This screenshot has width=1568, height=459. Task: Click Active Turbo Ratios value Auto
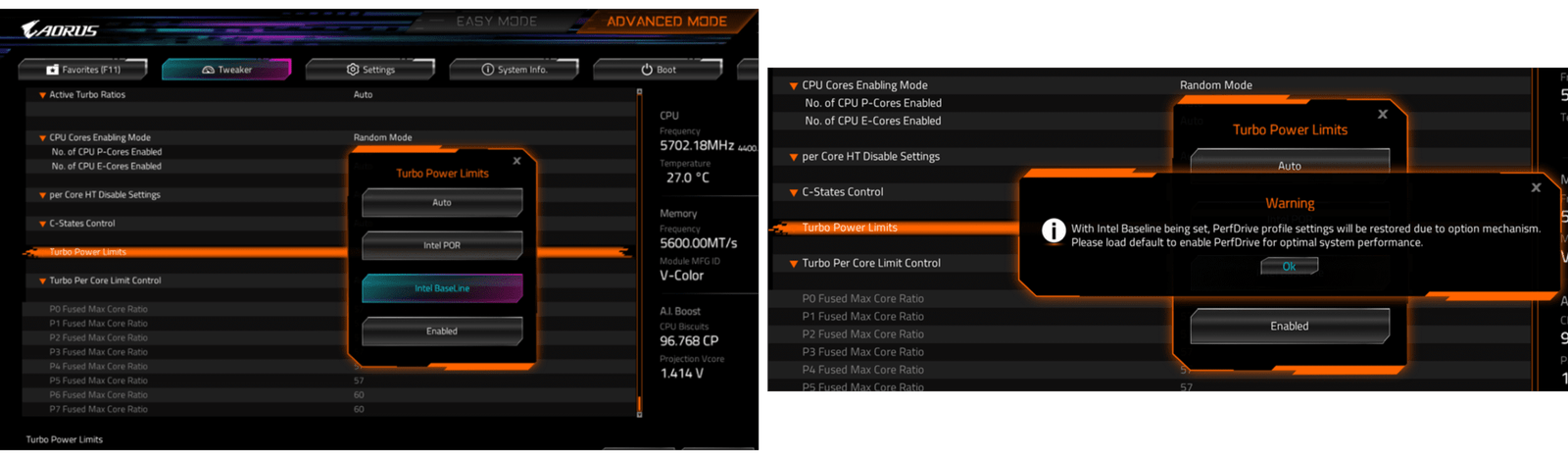(x=363, y=95)
